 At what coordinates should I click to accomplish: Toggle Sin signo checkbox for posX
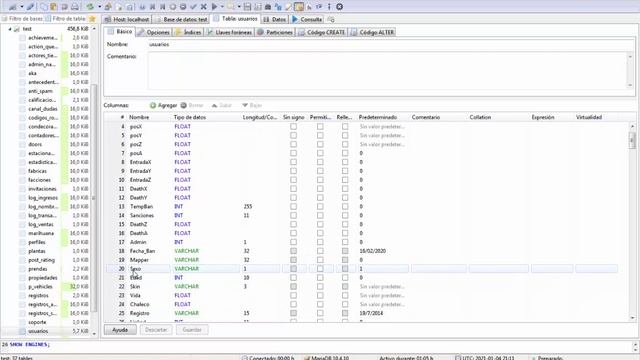coord(293,127)
